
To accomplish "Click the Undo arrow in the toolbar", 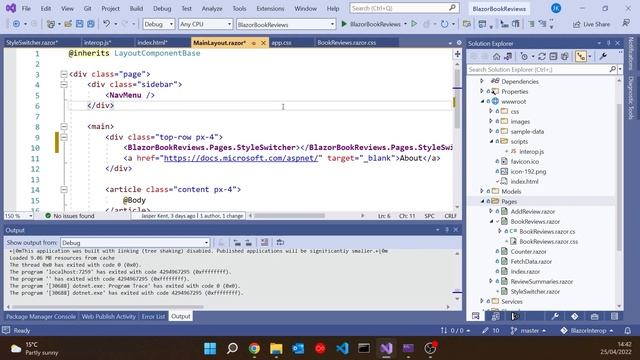I will pos(107,24).
